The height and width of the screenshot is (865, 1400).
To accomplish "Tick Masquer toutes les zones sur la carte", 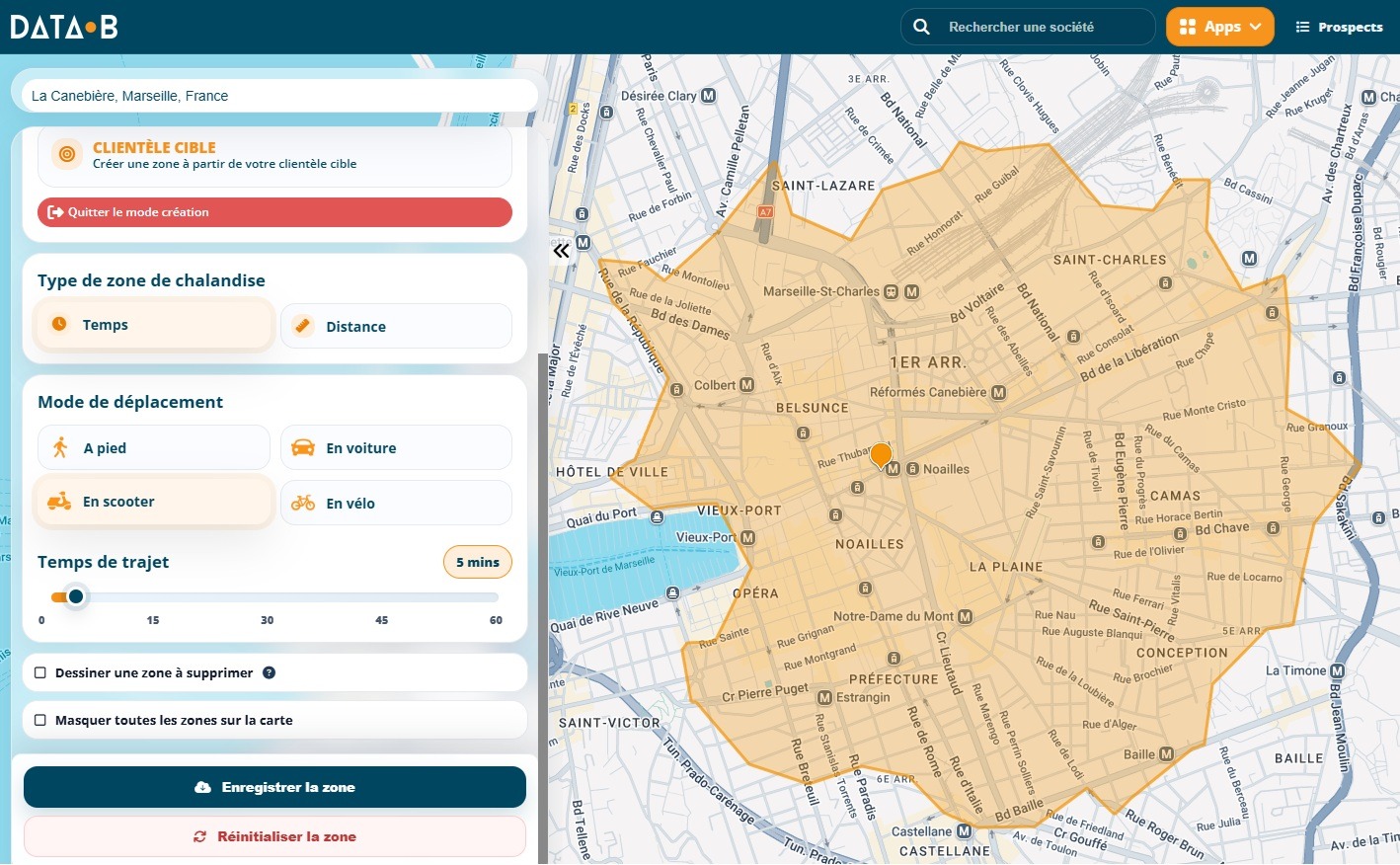I will (40, 720).
